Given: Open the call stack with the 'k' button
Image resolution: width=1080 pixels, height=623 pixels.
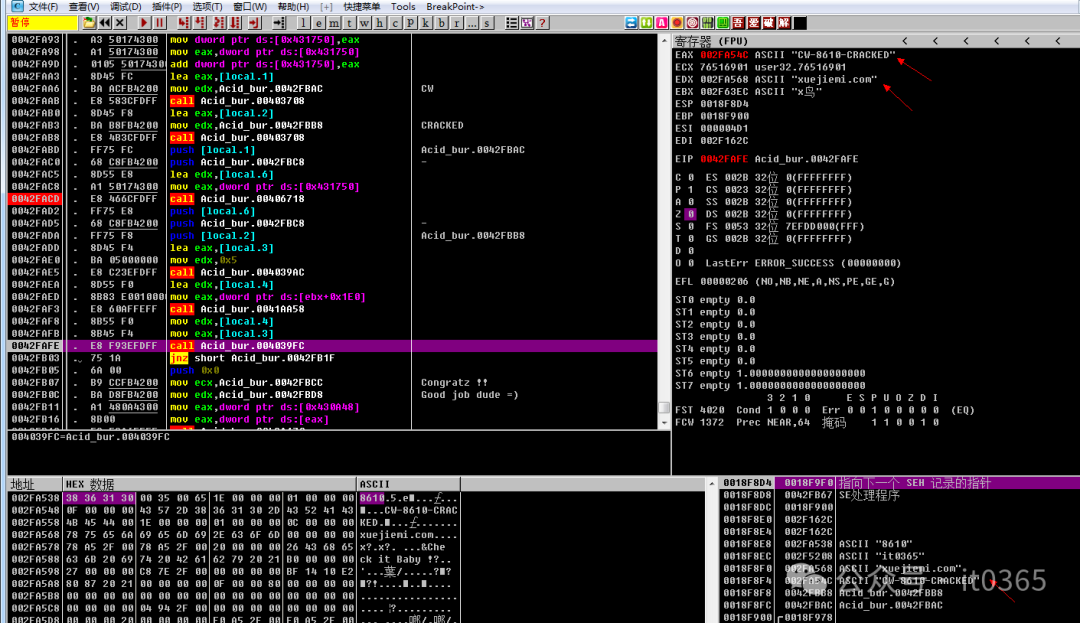Looking at the screenshot, I should click(x=426, y=22).
